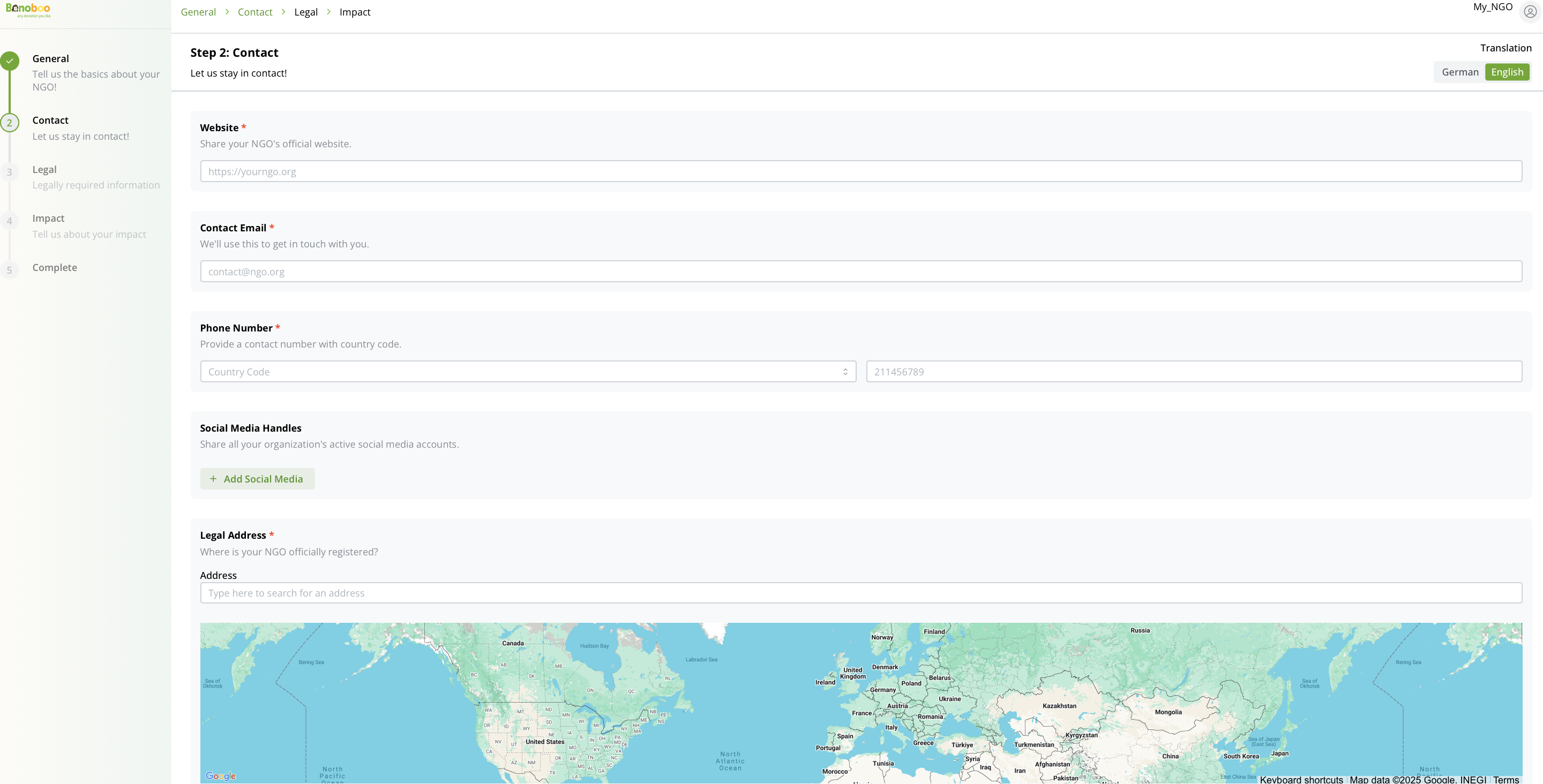Click the numbered circle for step 3 Legal

(x=10, y=172)
